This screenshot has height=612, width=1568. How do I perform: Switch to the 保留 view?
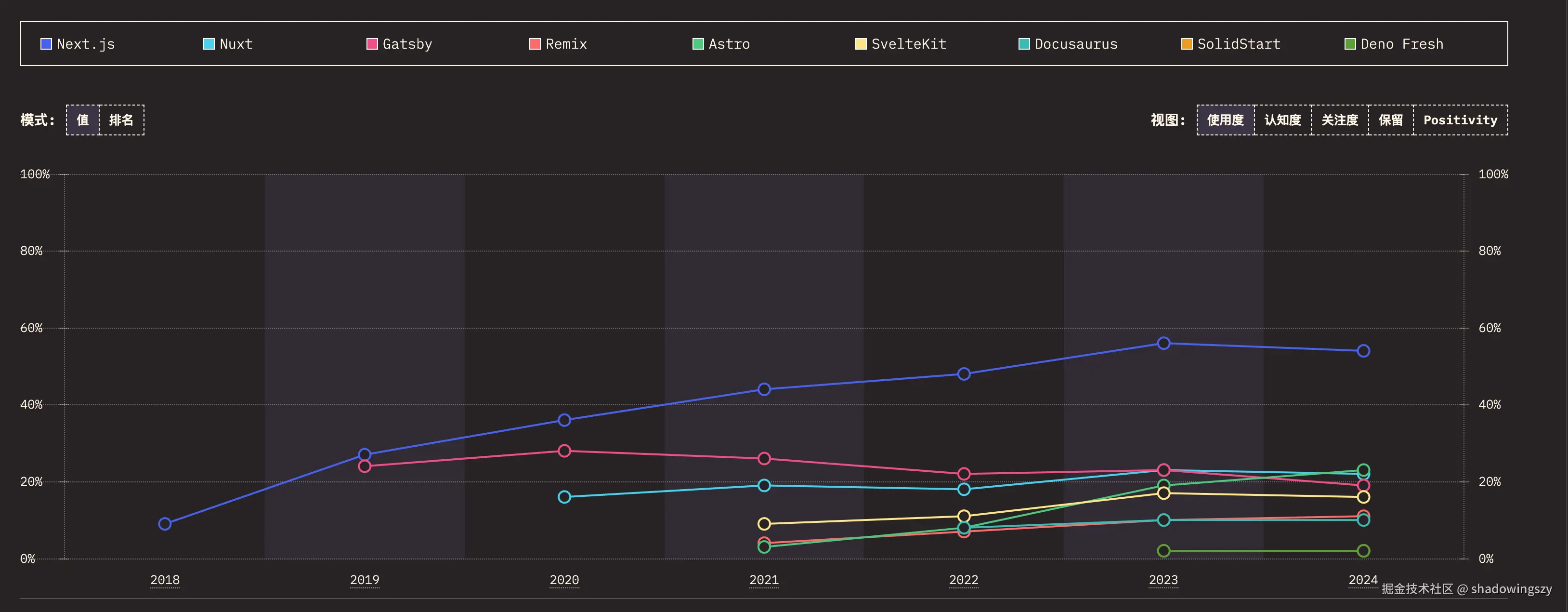point(1390,120)
